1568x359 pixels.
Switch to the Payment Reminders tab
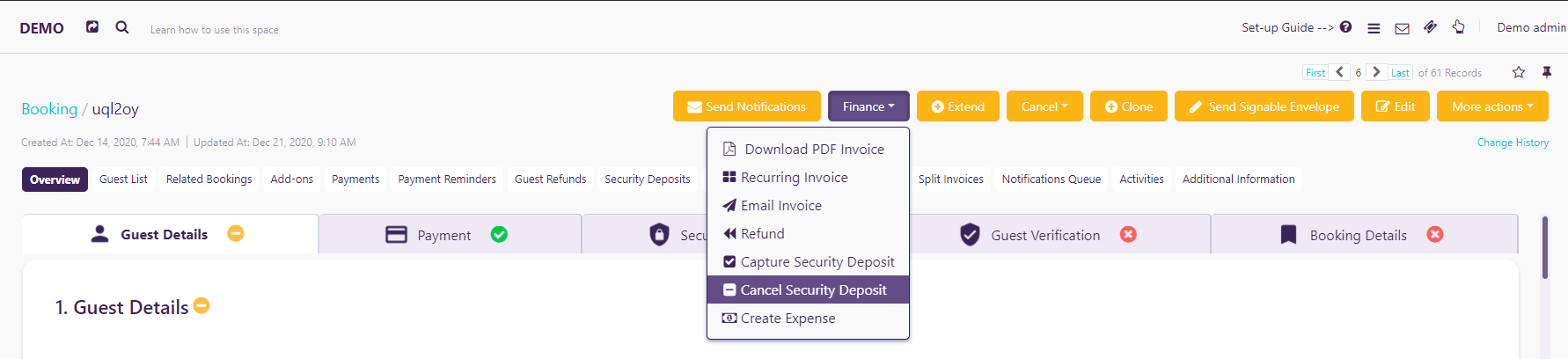coord(447,179)
